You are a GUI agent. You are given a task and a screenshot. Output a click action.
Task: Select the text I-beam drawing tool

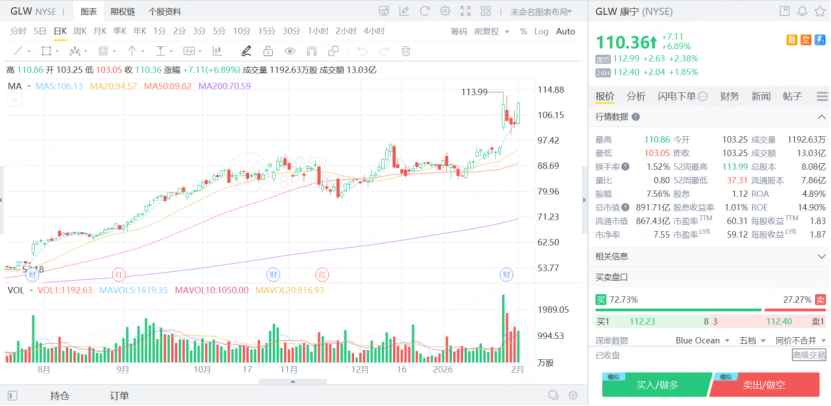[160, 51]
